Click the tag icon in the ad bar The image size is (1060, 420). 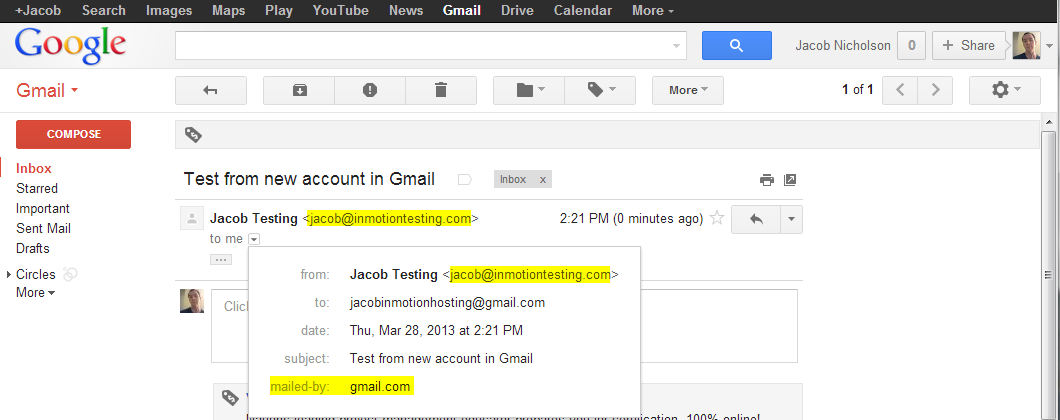point(193,135)
